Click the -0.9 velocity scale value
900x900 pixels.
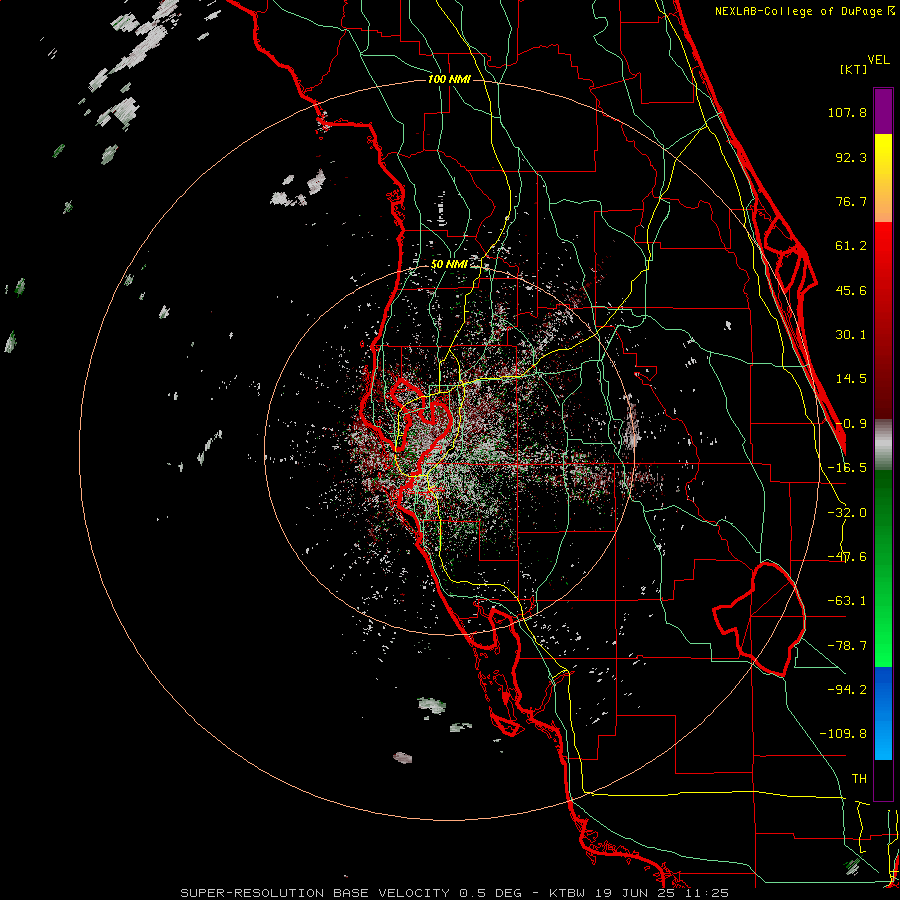[851, 424]
